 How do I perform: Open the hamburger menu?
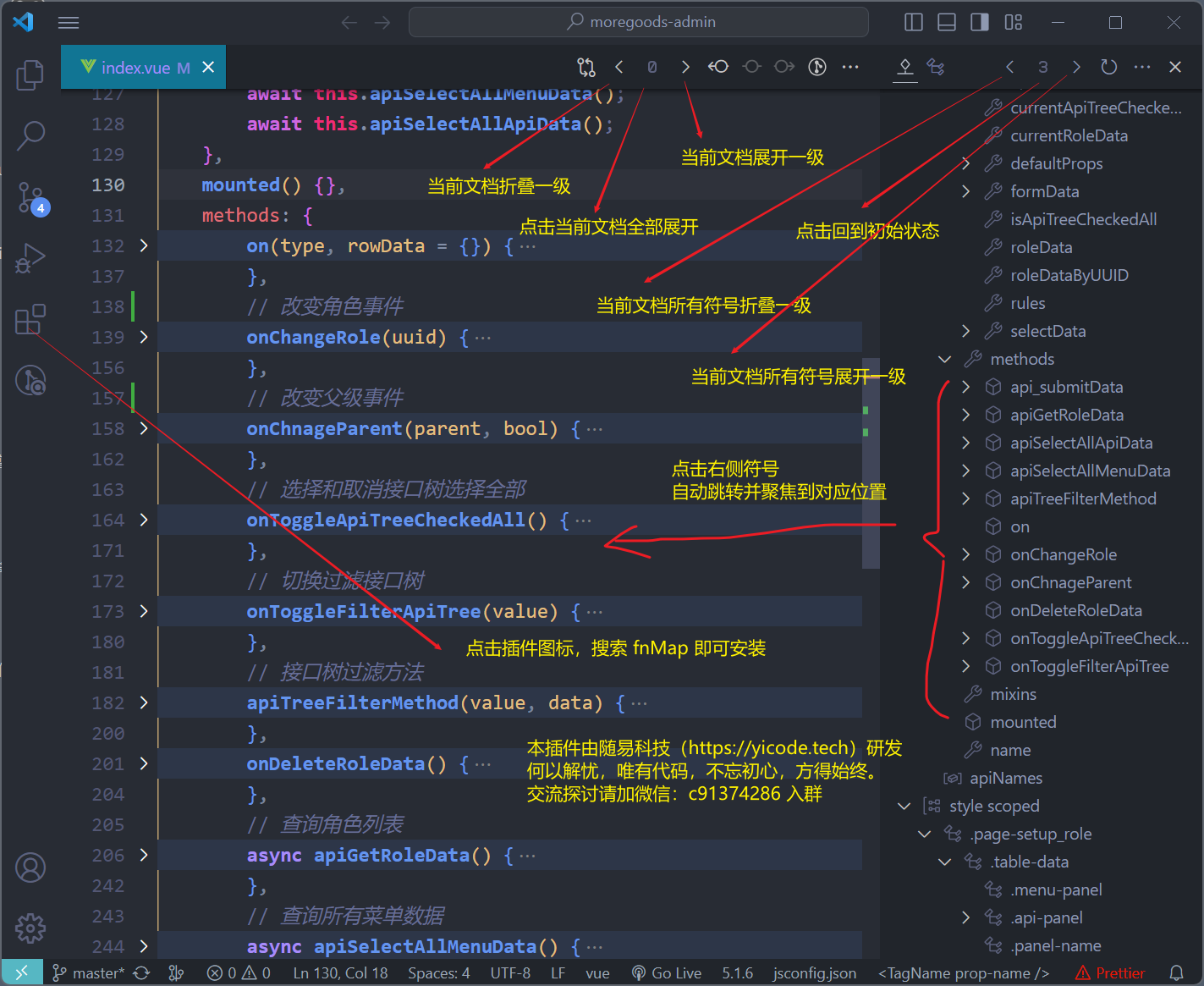(68, 22)
